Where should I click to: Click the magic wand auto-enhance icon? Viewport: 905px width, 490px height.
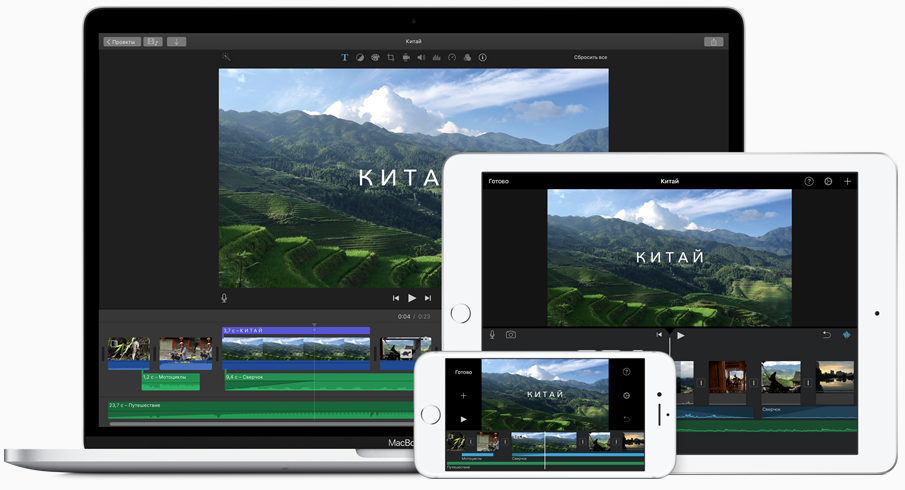226,57
